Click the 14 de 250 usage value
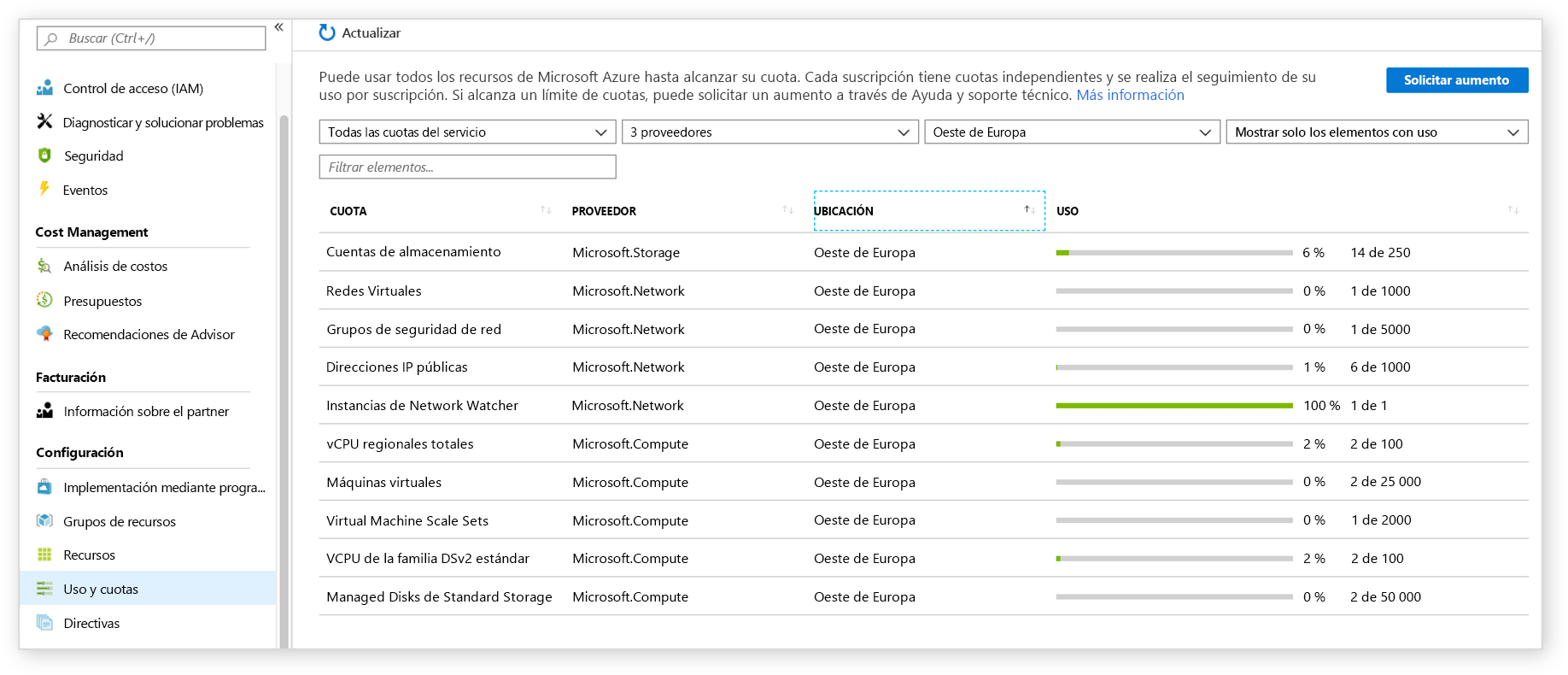 [x=1380, y=252]
